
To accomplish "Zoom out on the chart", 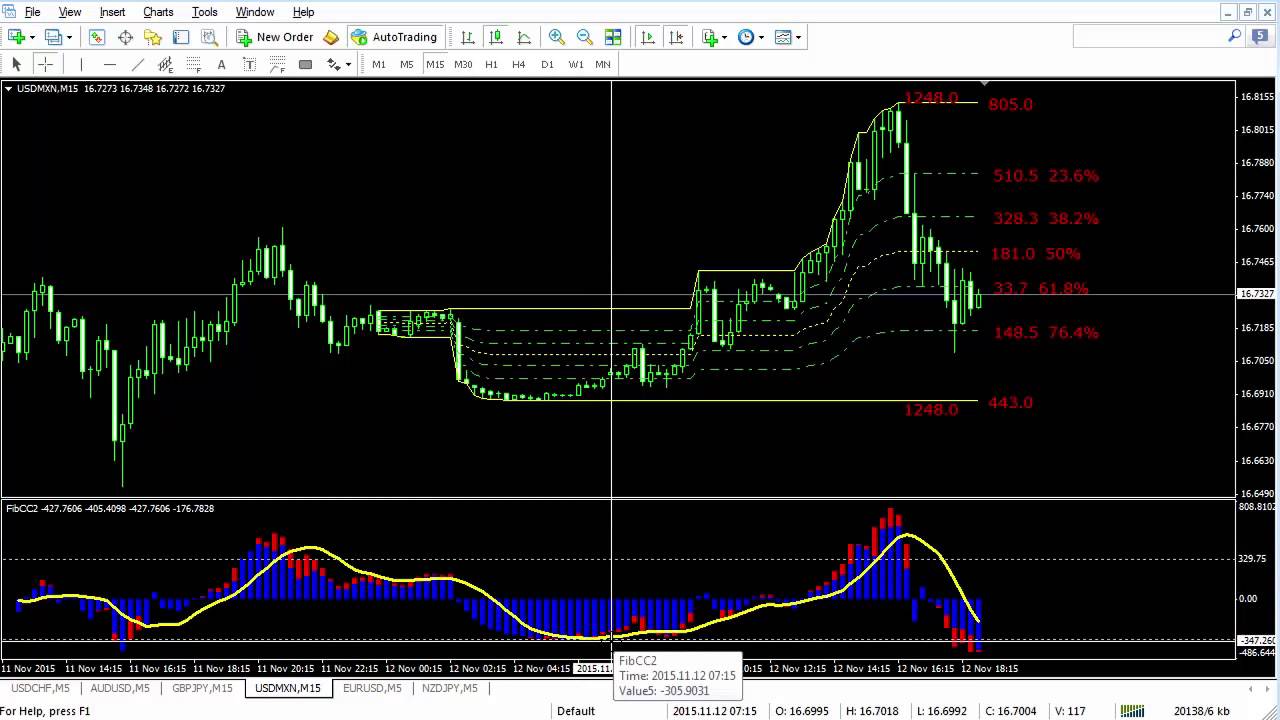I will click(x=585, y=37).
